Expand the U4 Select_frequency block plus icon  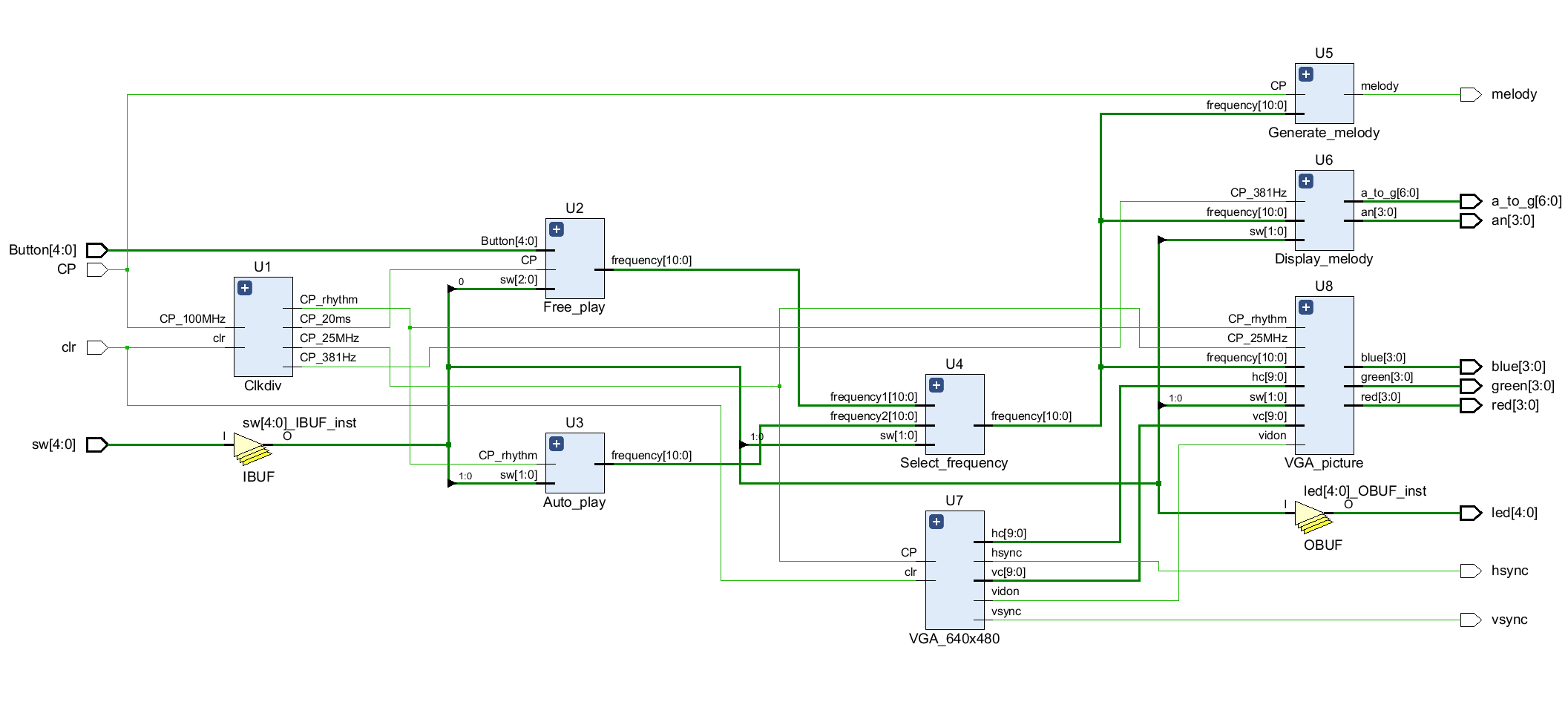[x=936, y=385]
